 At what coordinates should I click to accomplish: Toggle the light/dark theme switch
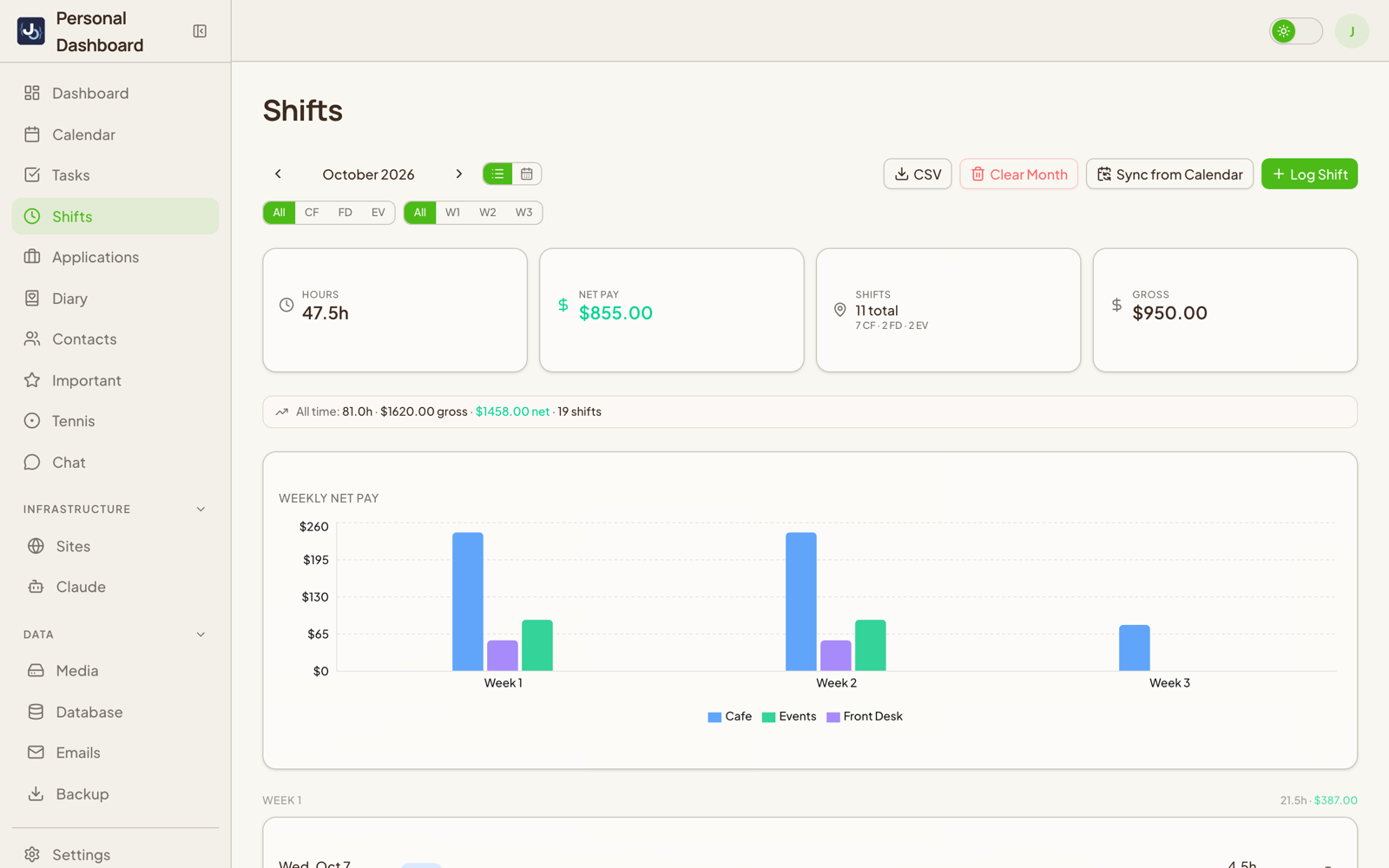click(1295, 31)
